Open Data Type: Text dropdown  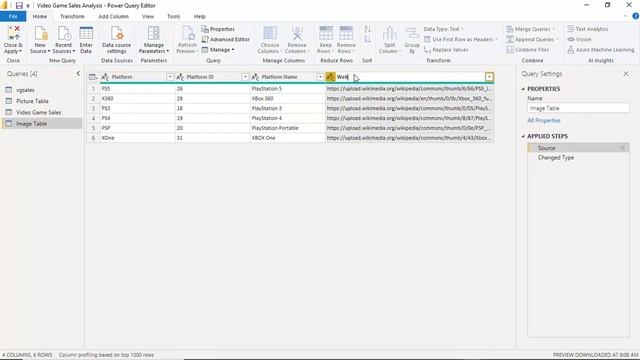click(x=444, y=29)
